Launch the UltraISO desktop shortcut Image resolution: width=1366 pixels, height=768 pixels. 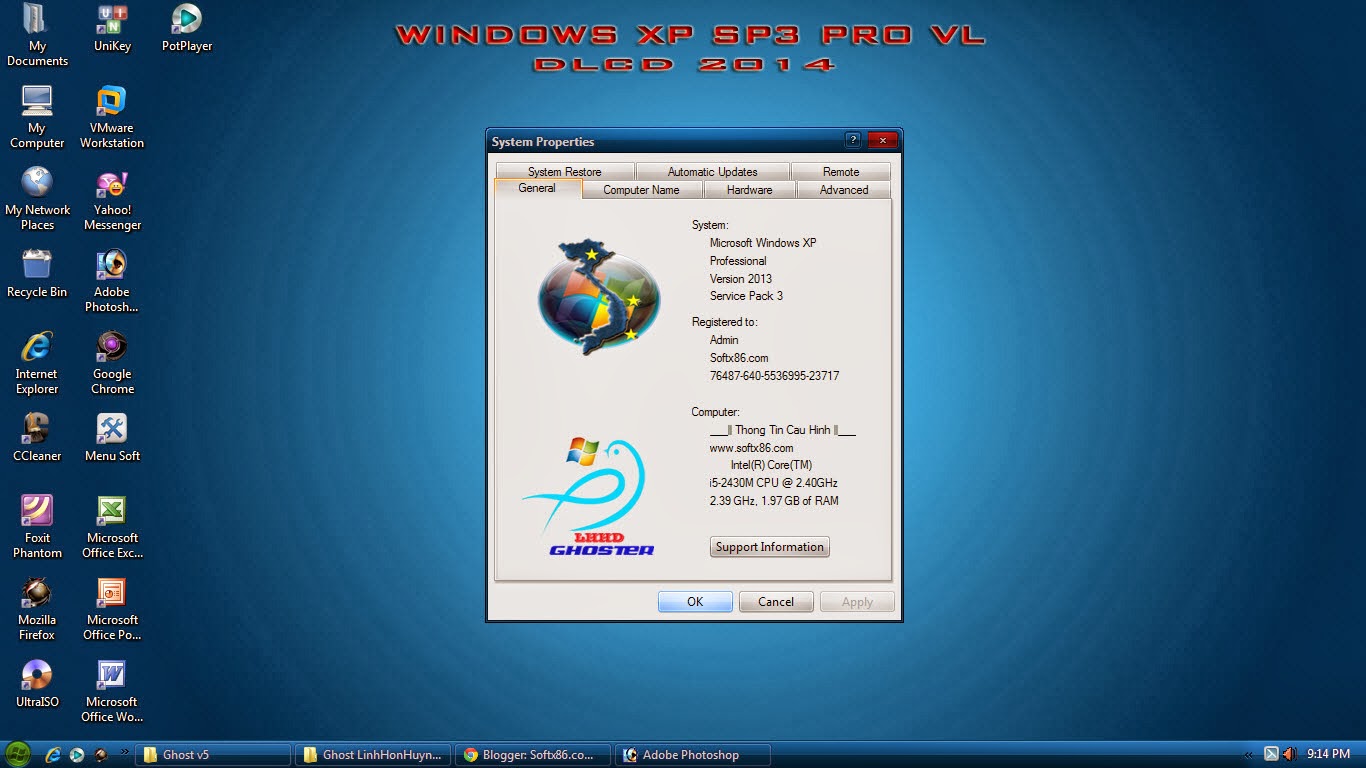[x=37, y=683]
